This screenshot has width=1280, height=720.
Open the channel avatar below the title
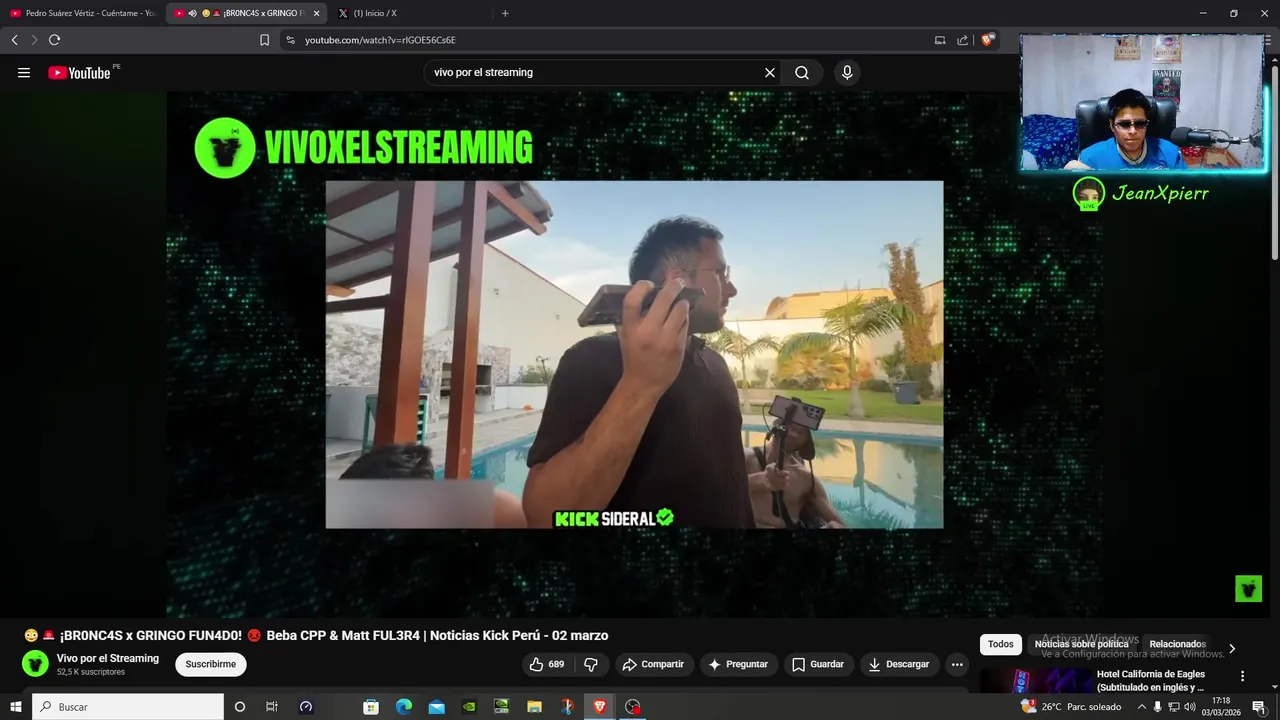pos(35,664)
